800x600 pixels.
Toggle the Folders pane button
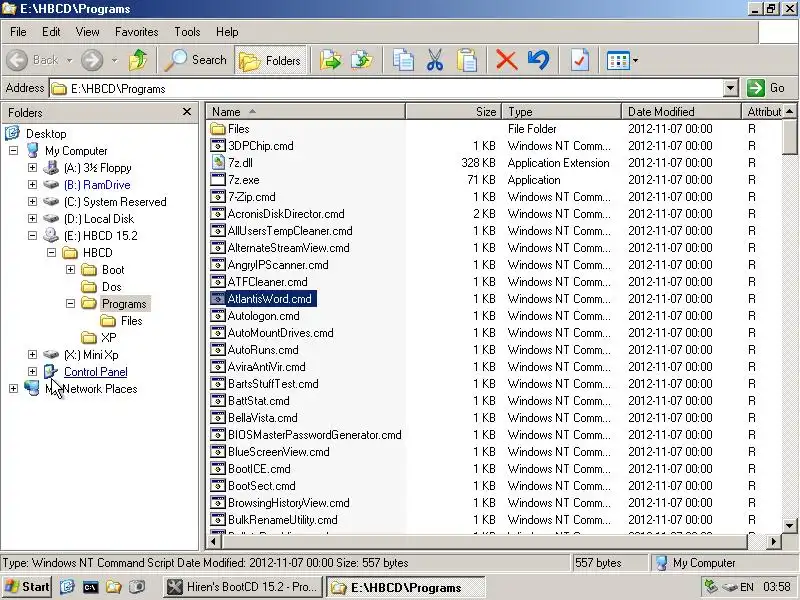[x=270, y=60]
